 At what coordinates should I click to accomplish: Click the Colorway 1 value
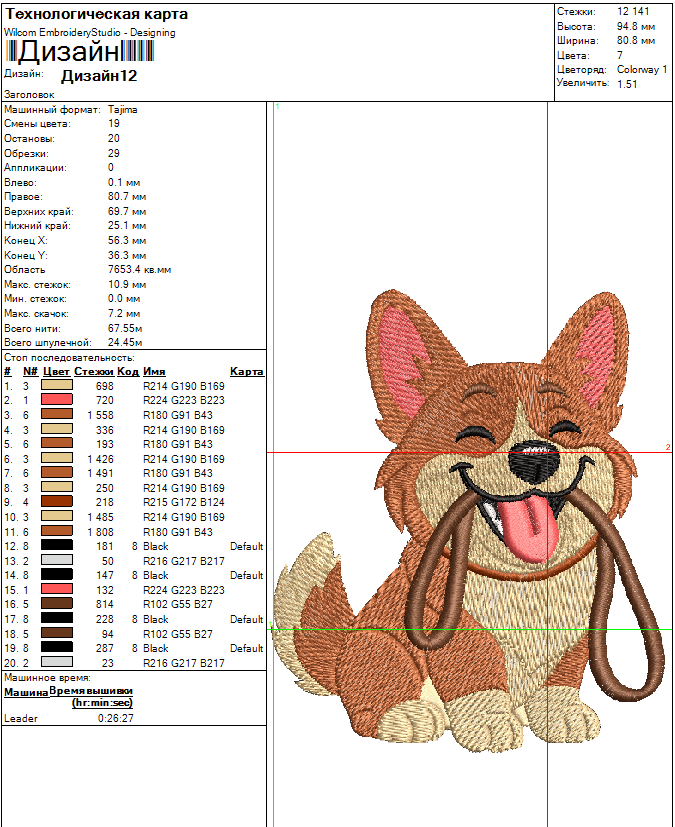(x=642, y=69)
